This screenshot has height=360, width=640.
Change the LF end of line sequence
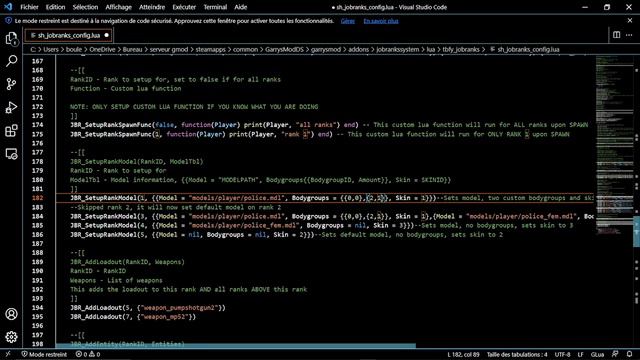pos(580,354)
